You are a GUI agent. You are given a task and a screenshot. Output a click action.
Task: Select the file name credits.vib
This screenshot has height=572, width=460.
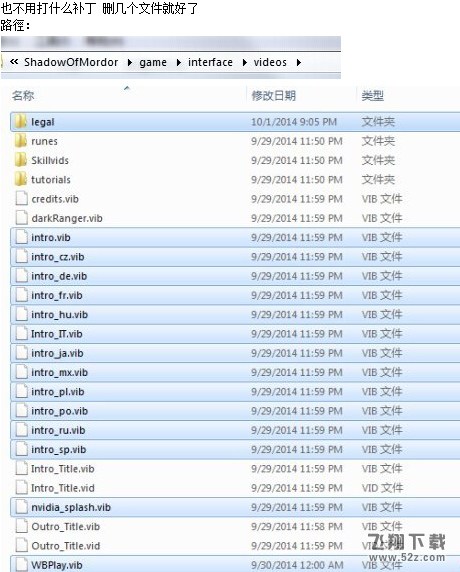pyautogui.click(x=55, y=199)
